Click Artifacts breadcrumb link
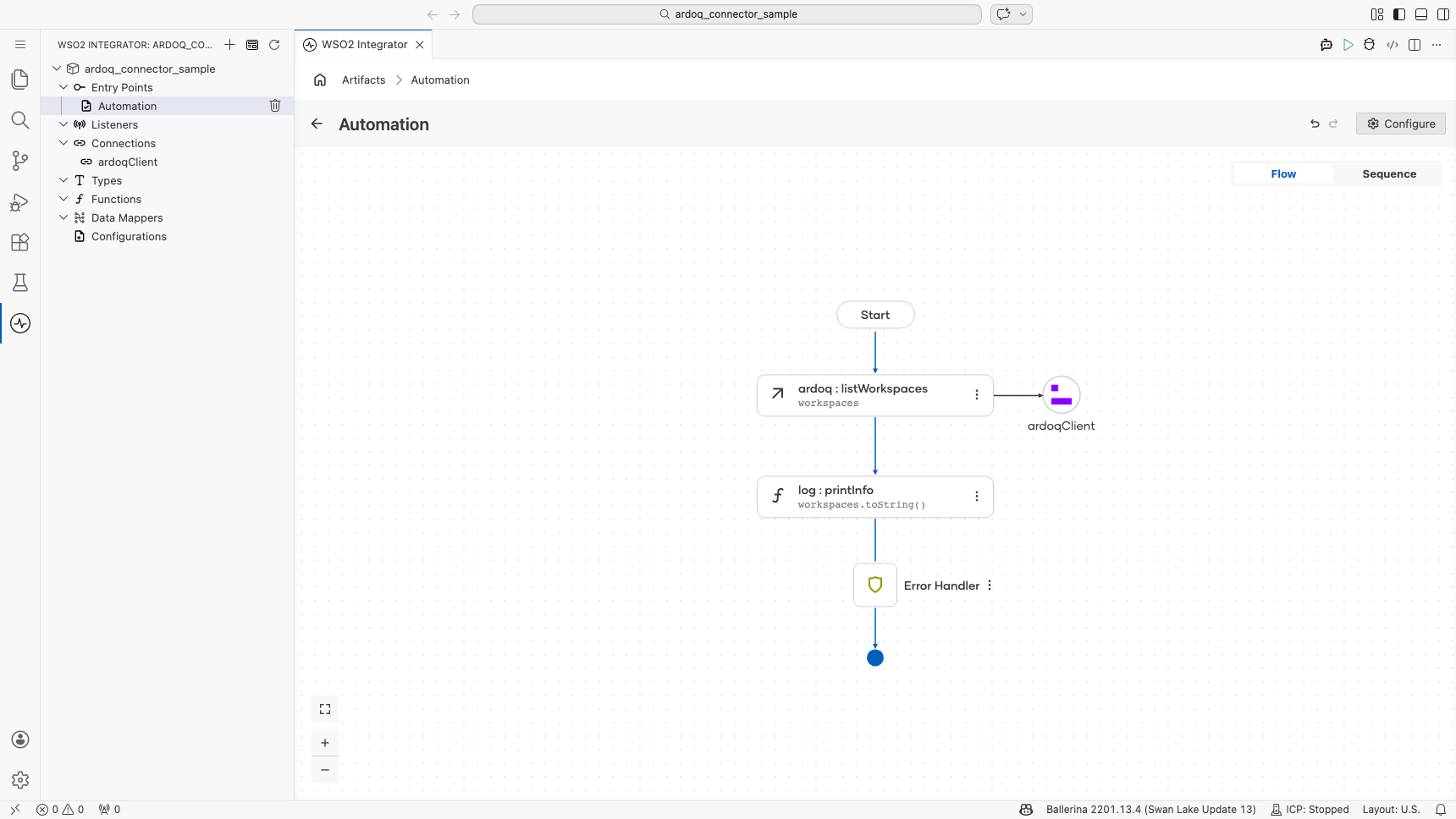Viewport: 1456px width, 819px height. [x=363, y=80]
